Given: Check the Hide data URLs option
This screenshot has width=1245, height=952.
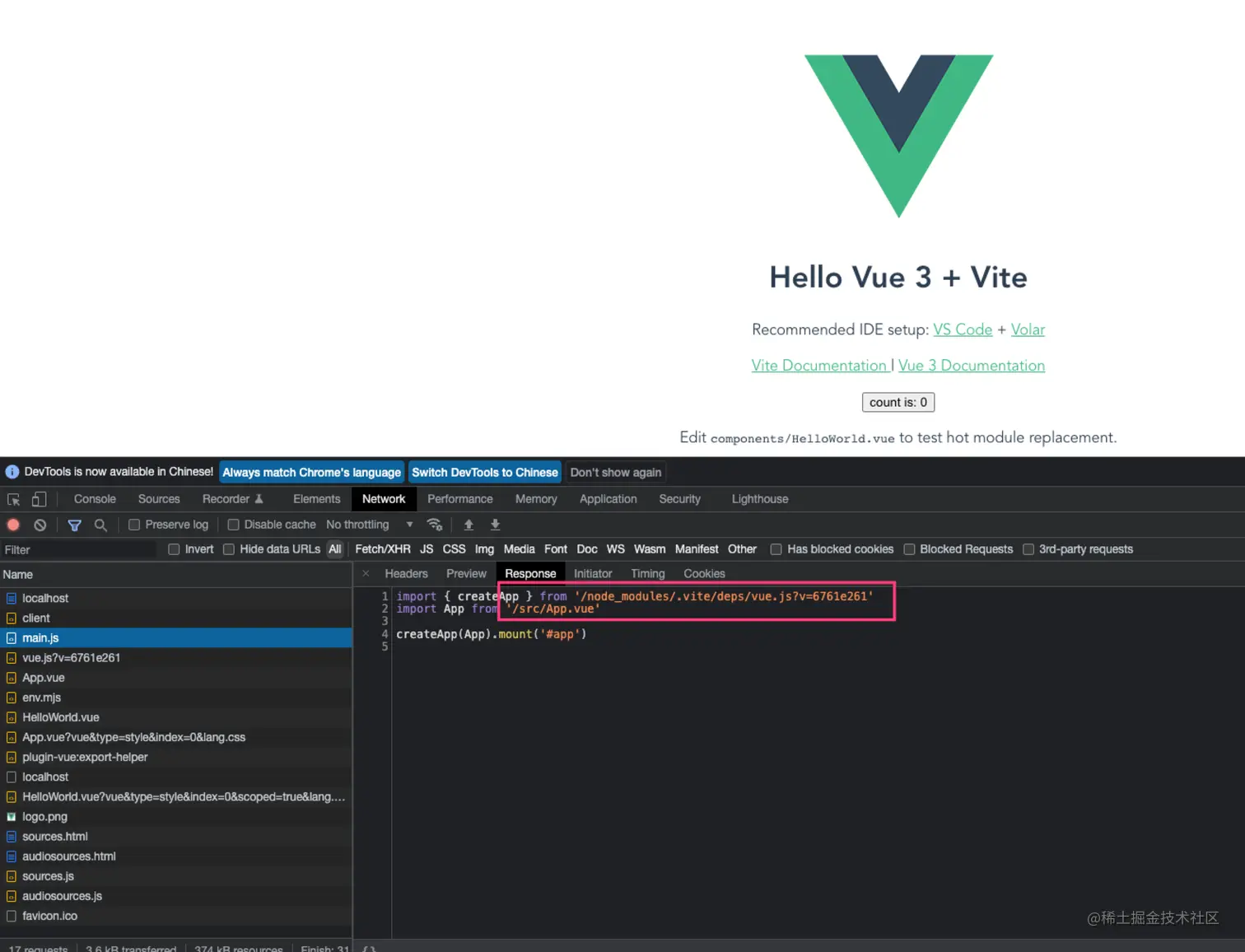Looking at the screenshot, I should (229, 549).
